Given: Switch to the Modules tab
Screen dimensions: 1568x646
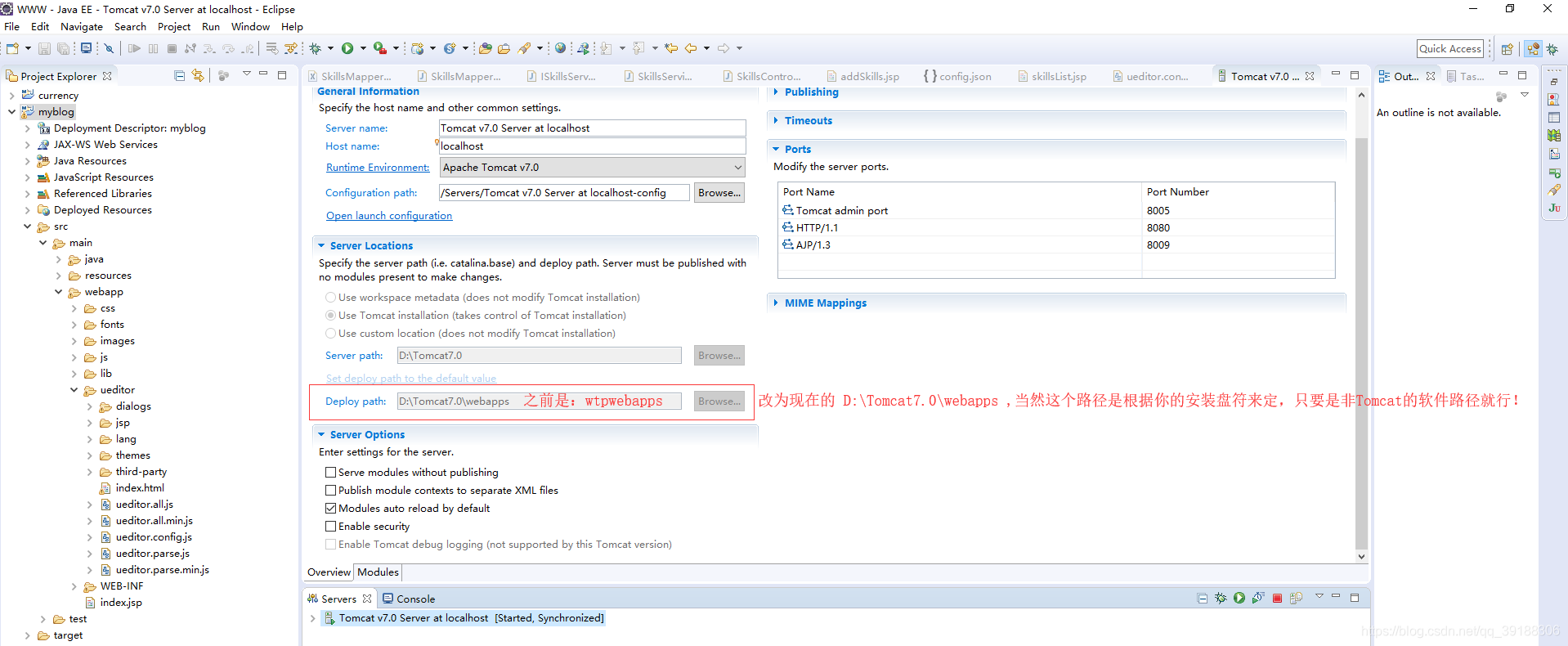Looking at the screenshot, I should click(x=378, y=572).
